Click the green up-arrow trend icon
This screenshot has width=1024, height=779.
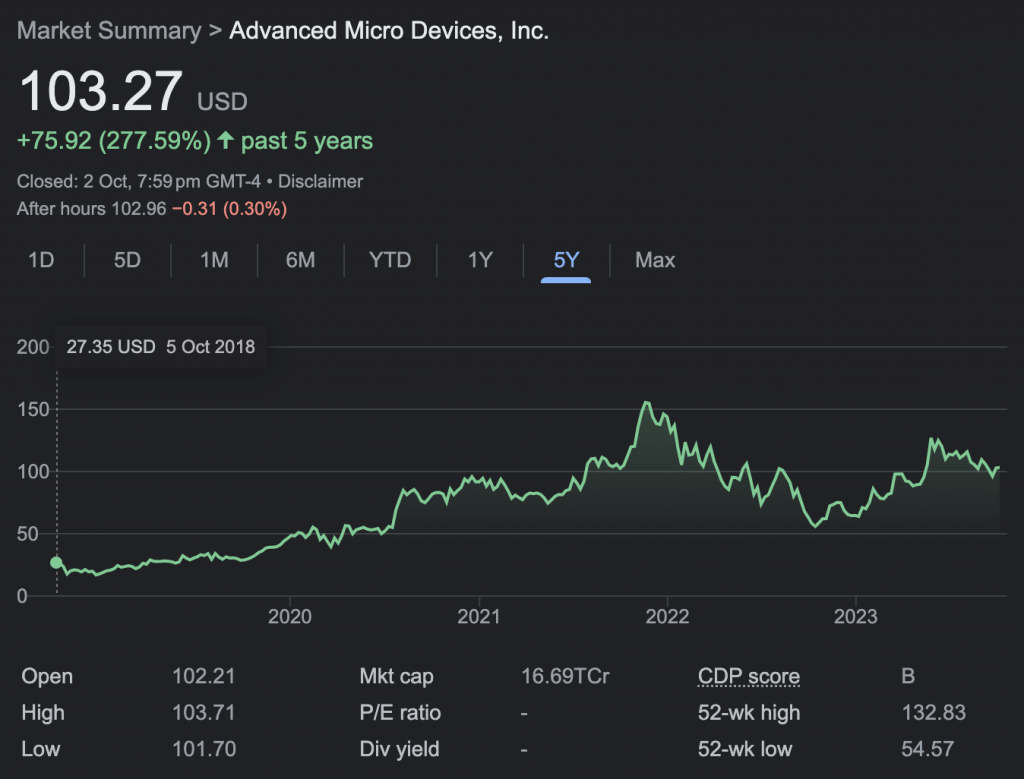point(225,141)
